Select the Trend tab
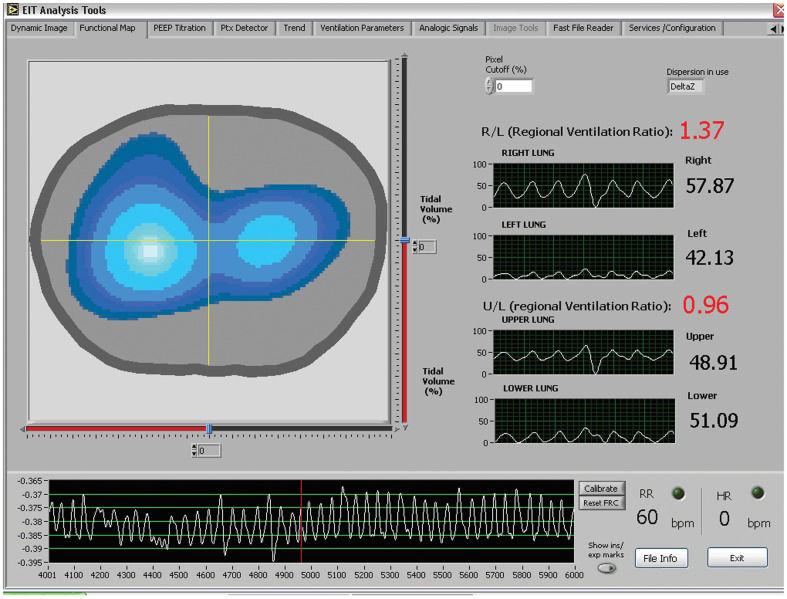Image resolution: width=787 pixels, height=599 pixels. (294, 28)
